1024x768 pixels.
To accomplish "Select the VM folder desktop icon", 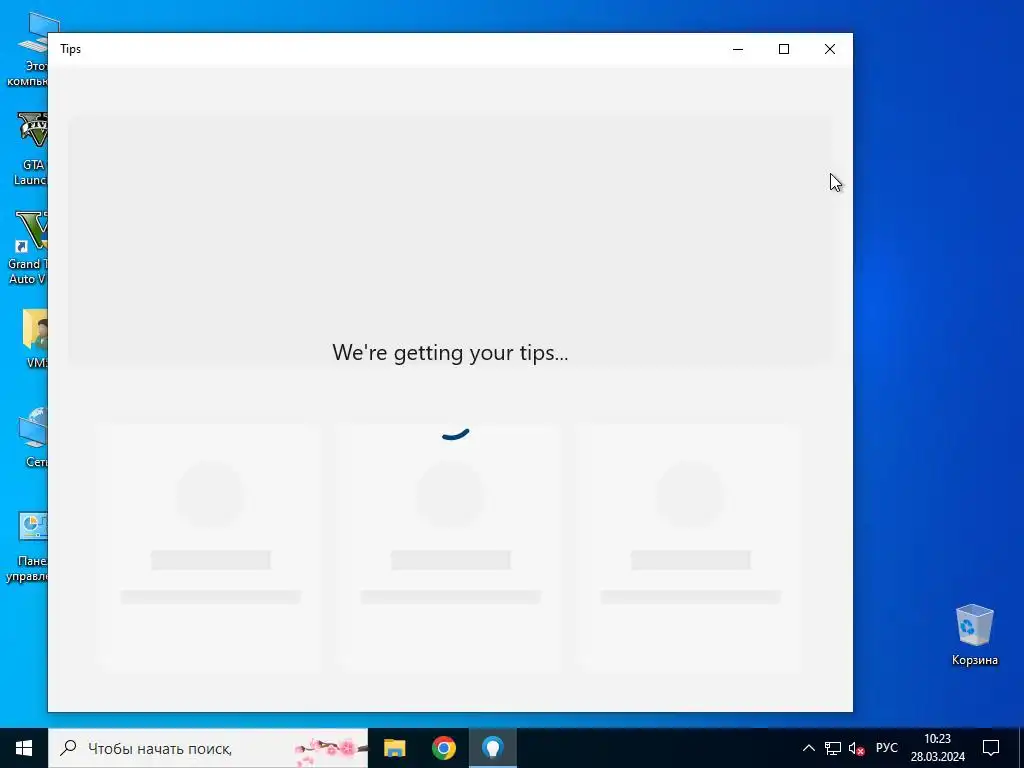I will (33, 339).
